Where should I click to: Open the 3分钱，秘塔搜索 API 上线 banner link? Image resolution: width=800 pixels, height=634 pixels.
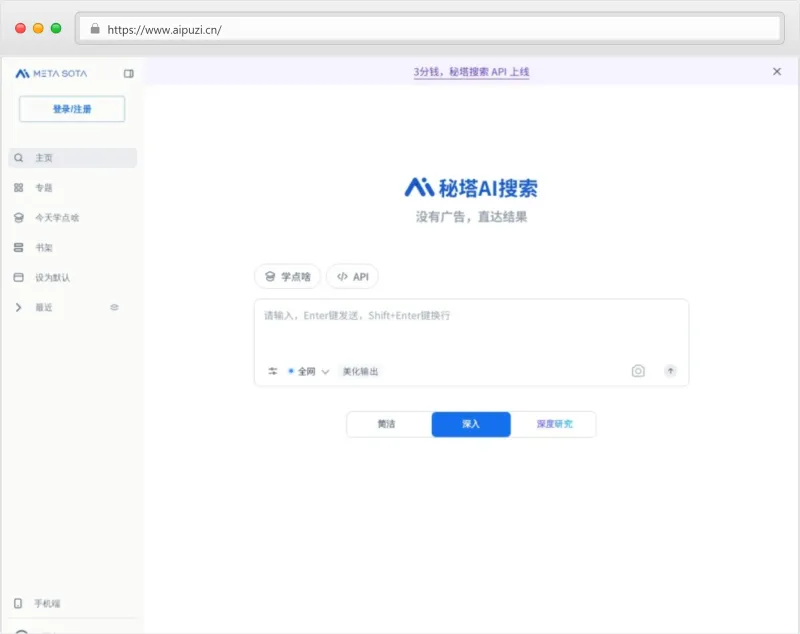click(471, 72)
